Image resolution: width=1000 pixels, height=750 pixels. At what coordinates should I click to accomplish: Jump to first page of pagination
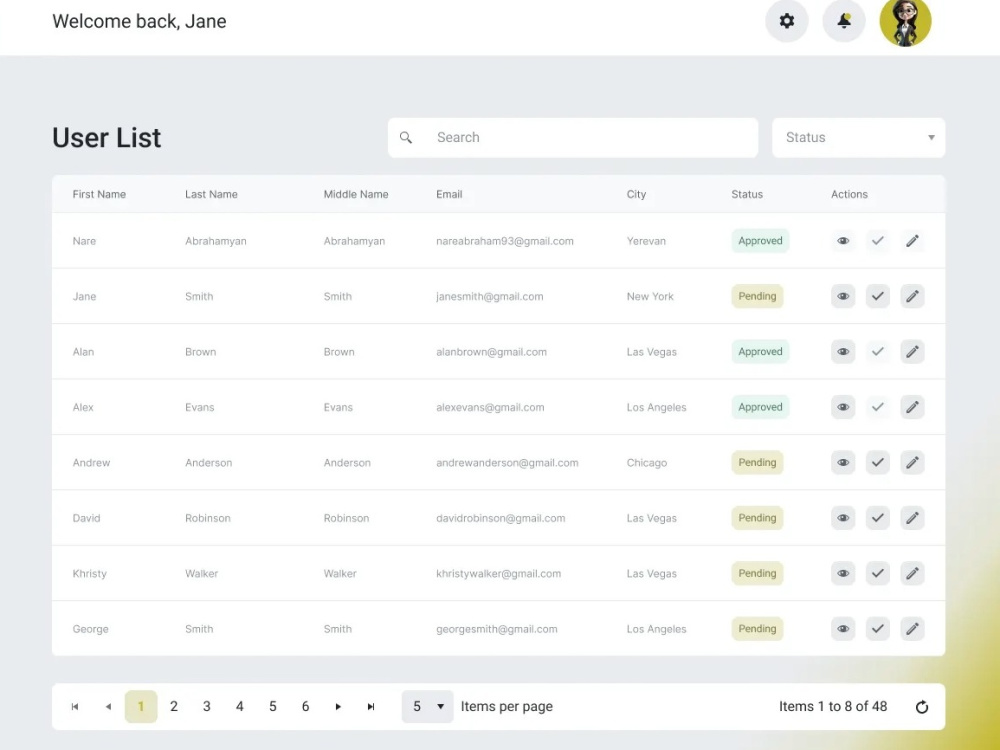[75, 707]
